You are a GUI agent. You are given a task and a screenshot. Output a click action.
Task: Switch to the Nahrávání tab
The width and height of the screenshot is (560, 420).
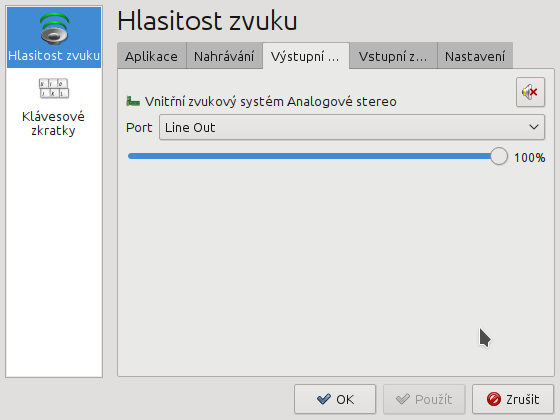(224, 56)
